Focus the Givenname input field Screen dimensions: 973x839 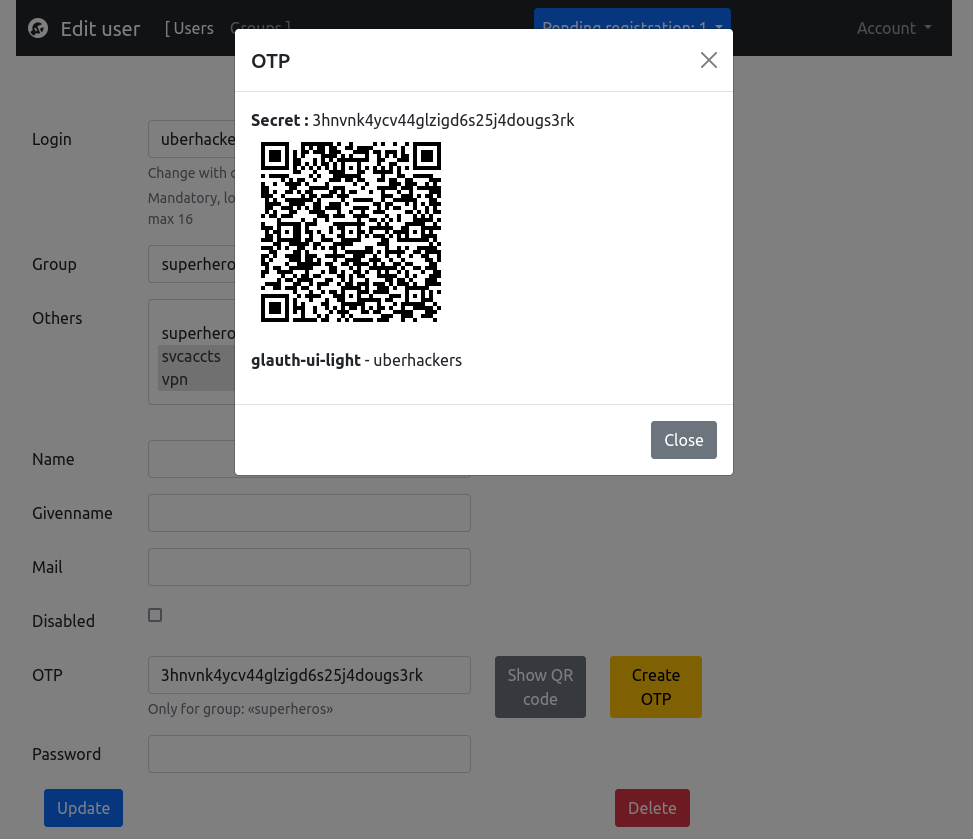point(309,513)
